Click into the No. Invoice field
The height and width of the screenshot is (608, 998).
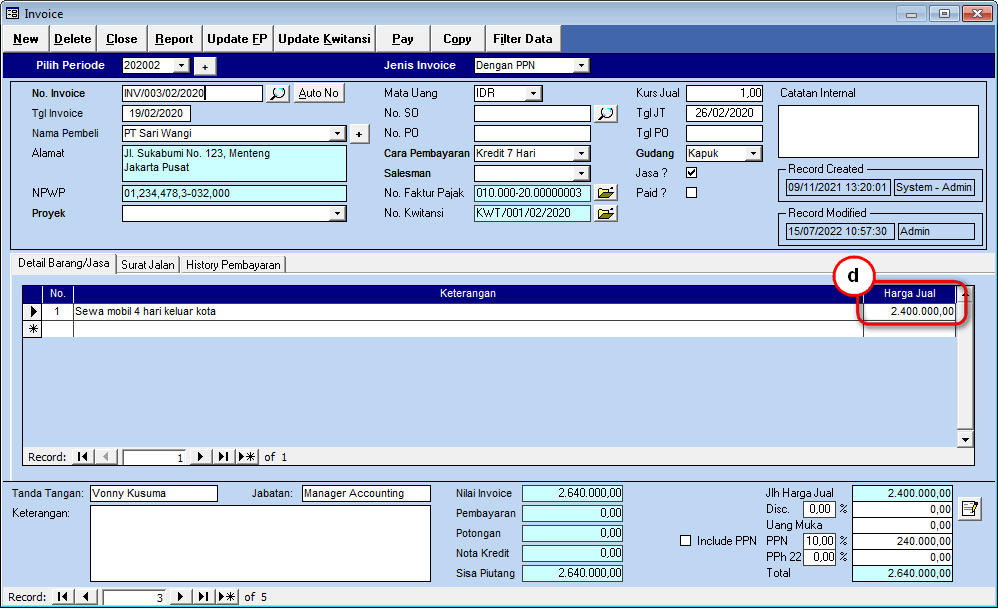(192, 94)
